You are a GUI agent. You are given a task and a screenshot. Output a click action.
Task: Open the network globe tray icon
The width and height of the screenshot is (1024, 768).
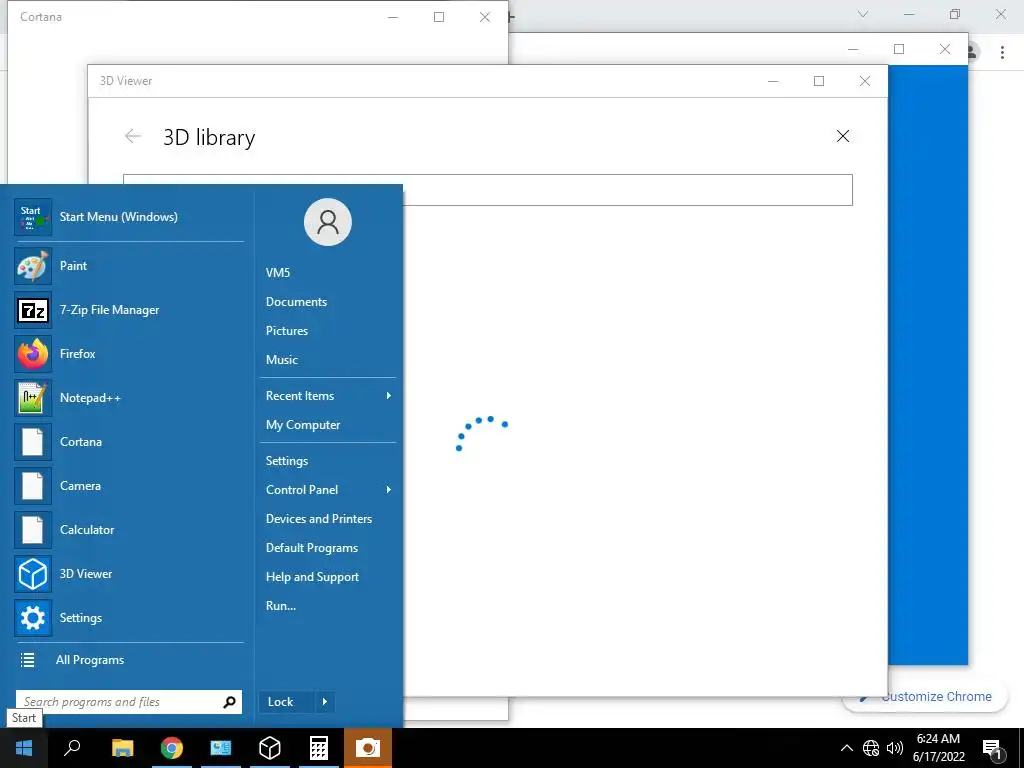tap(871, 748)
